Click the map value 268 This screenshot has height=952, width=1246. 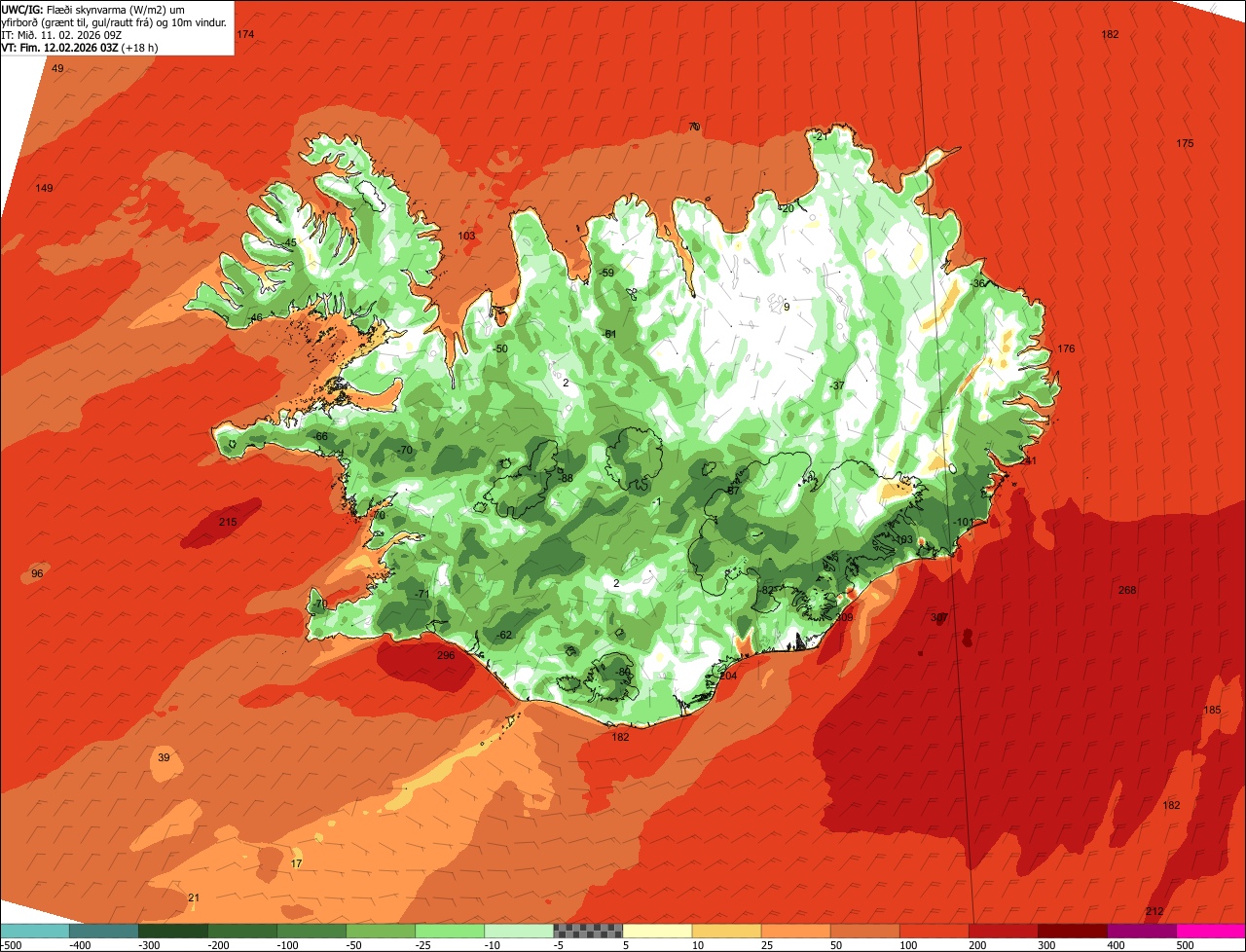point(1127,590)
